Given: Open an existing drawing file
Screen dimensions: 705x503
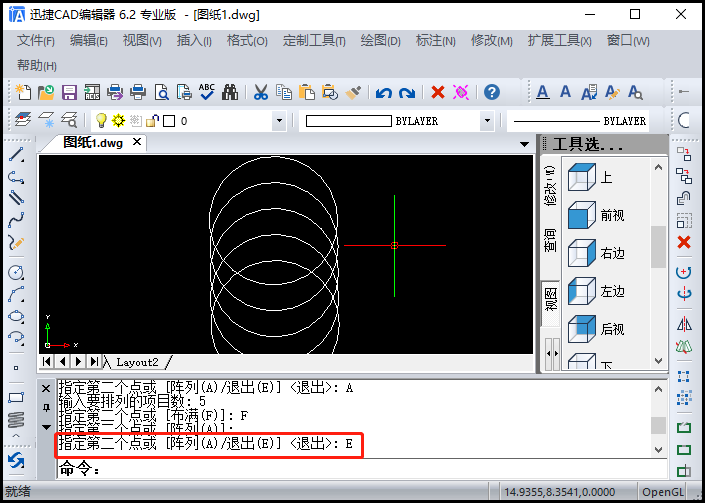Looking at the screenshot, I should click(x=46, y=92).
